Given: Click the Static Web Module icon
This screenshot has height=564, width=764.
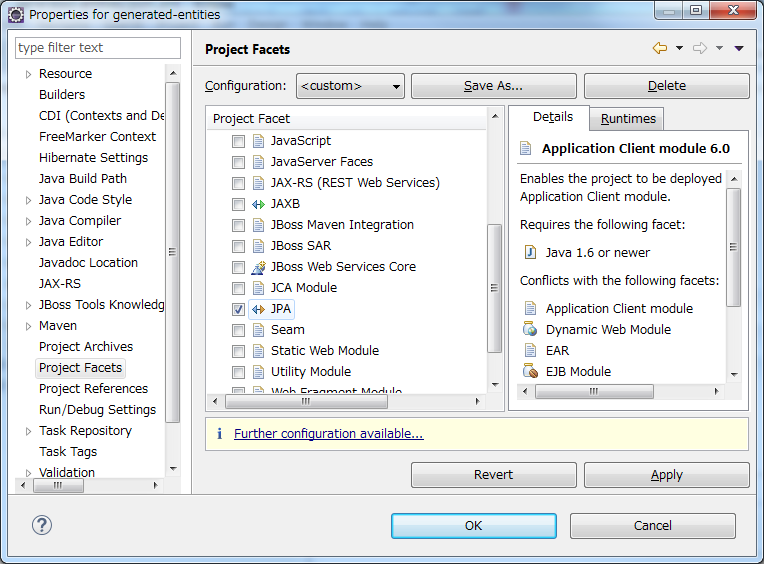Looking at the screenshot, I should (x=258, y=351).
